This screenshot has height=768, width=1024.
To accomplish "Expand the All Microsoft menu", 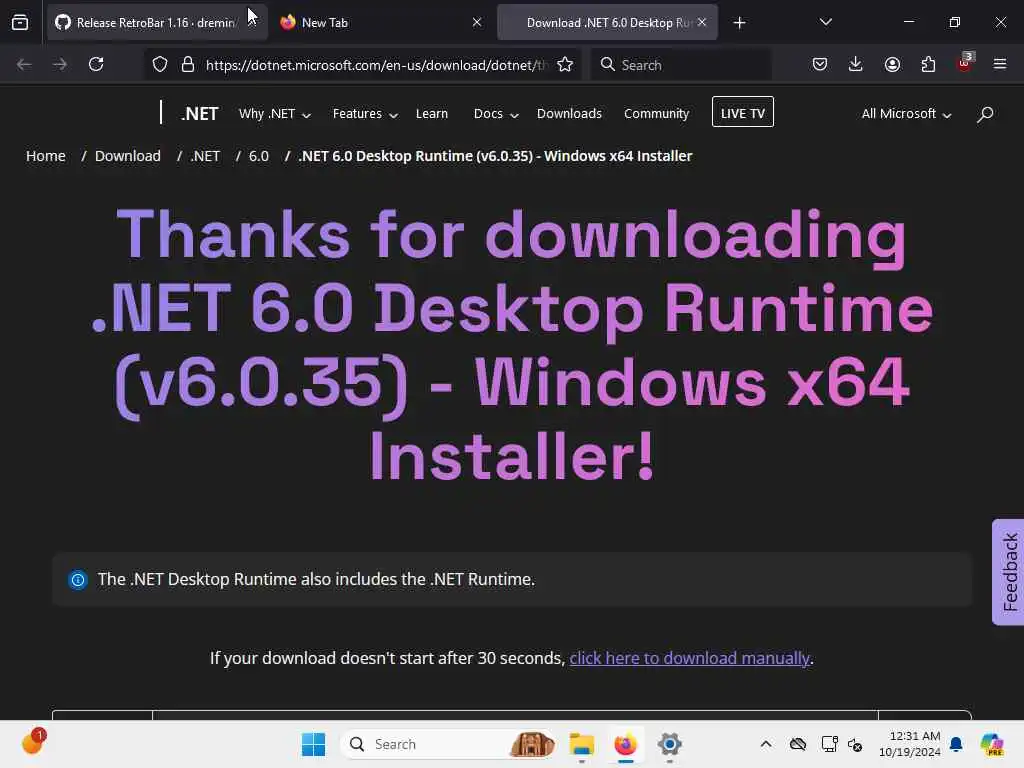I will (x=906, y=114).
